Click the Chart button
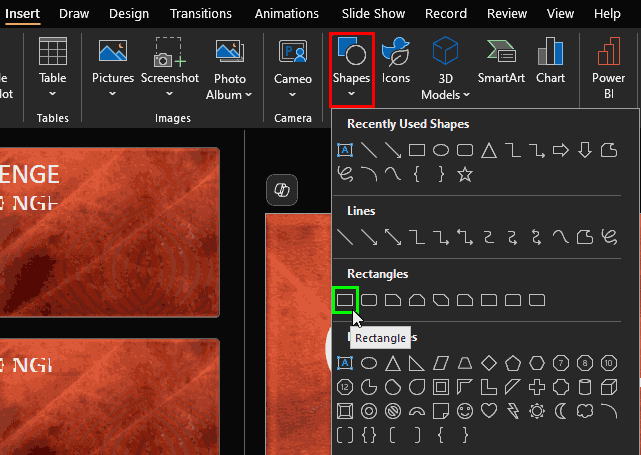Image resolution: width=641 pixels, height=455 pixels. coord(550,61)
